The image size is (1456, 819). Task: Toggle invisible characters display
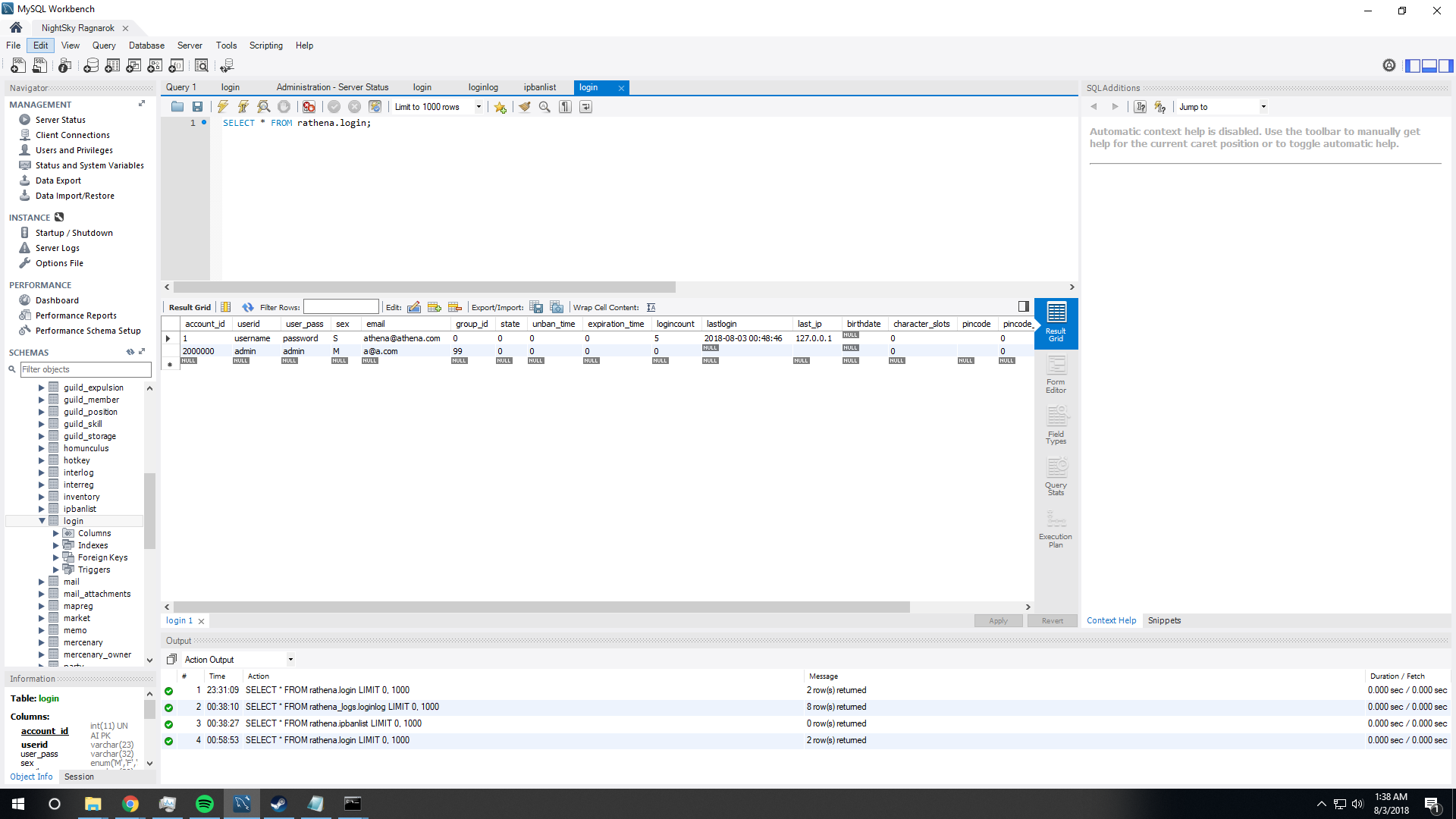tap(565, 107)
